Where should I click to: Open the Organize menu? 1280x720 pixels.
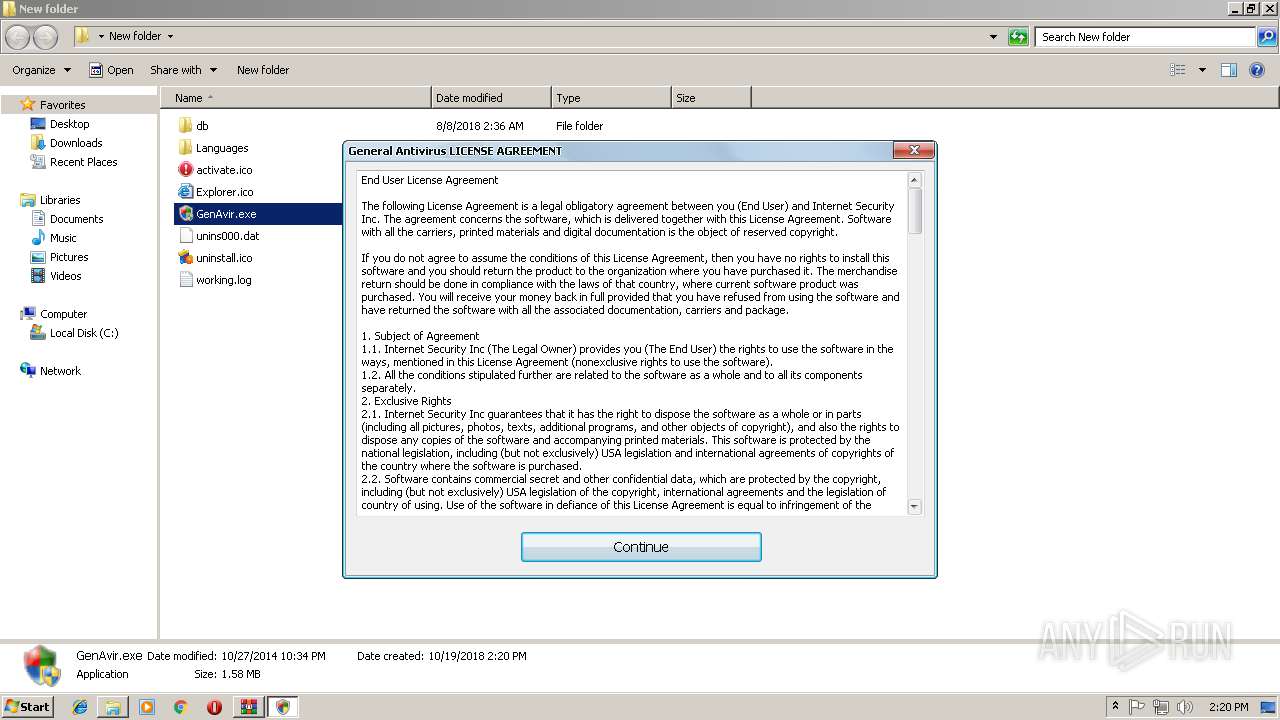click(x=41, y=70)
